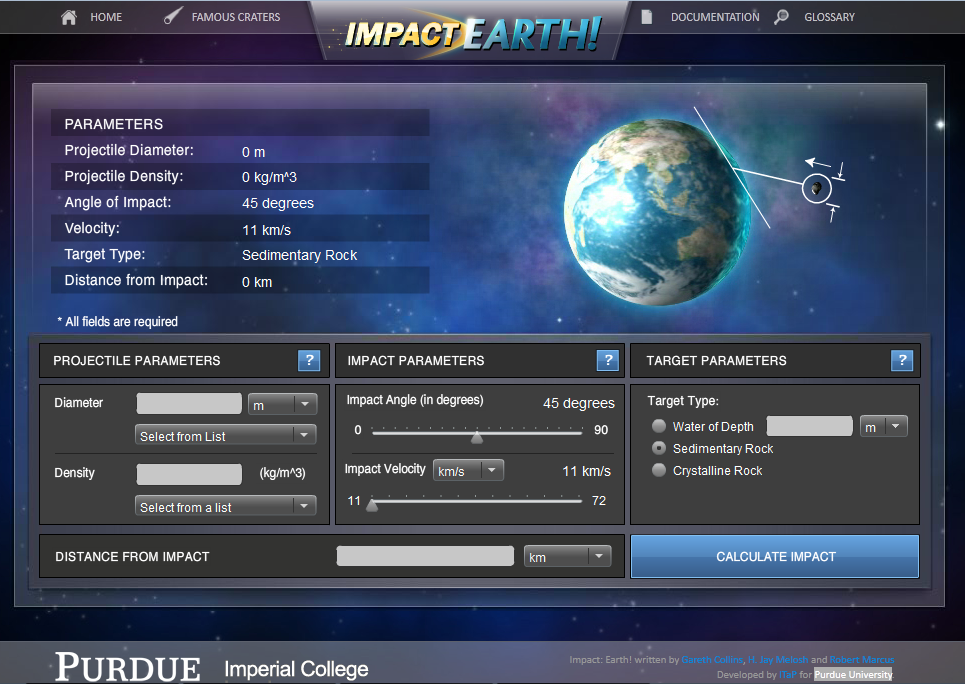Click the Purdue logo in footer
This screenshot has height=684, width=965.
click(128, 667)
